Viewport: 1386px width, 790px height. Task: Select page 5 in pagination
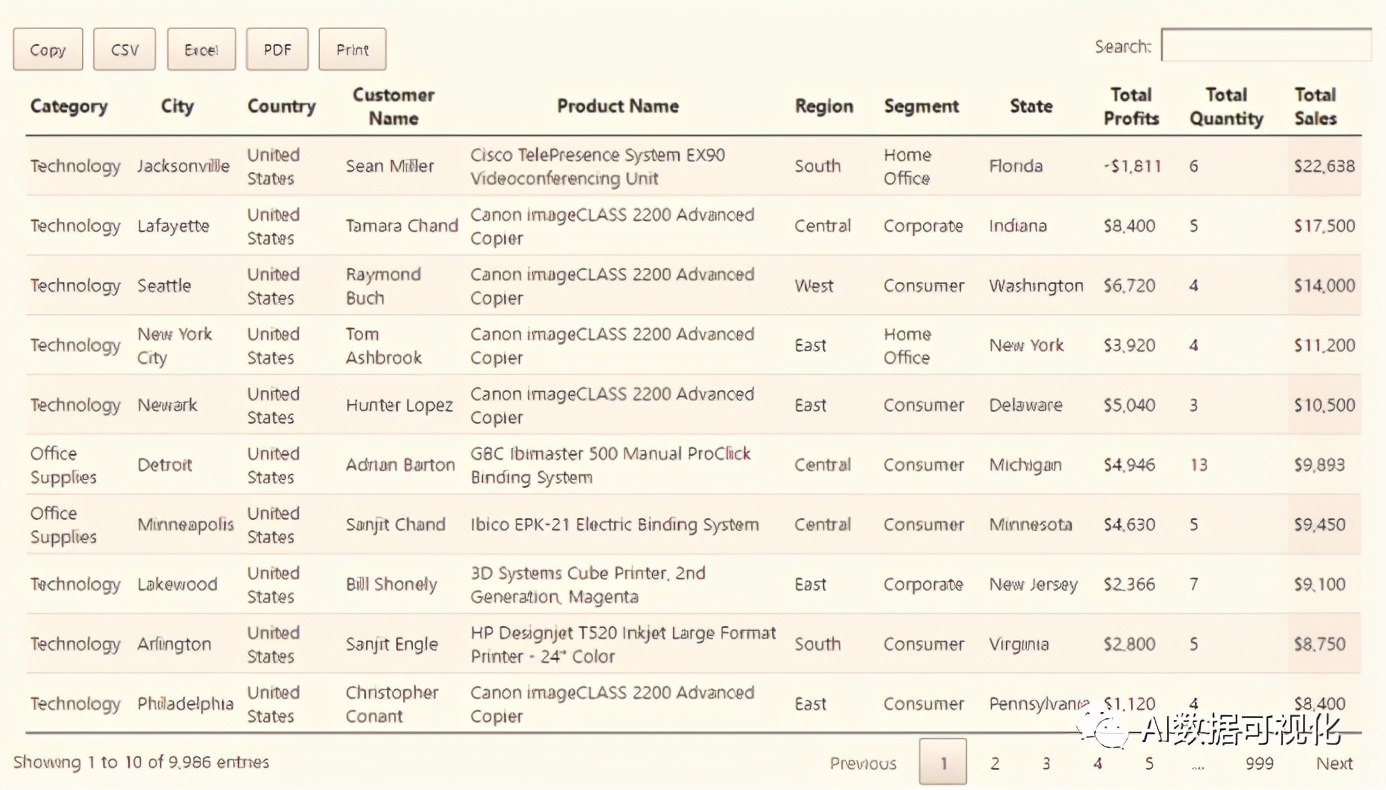[1149, 764]
